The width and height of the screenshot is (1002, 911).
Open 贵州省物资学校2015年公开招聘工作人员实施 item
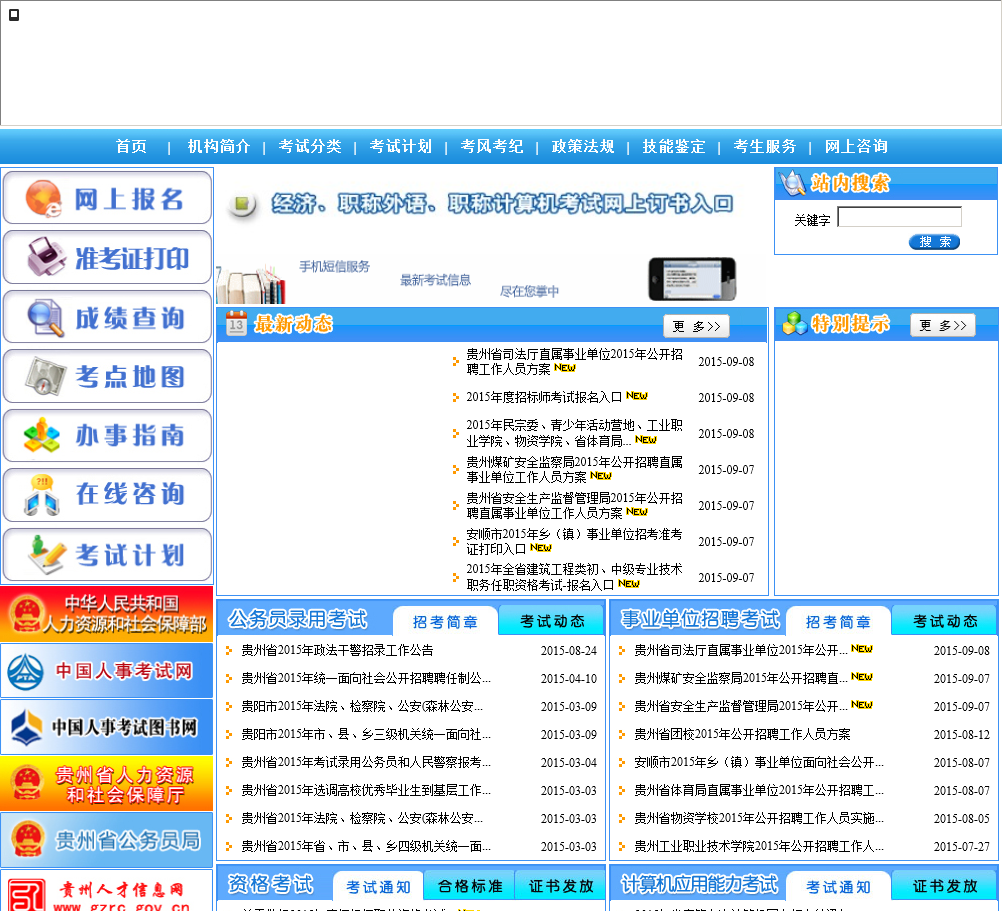[x=759, y=818]
